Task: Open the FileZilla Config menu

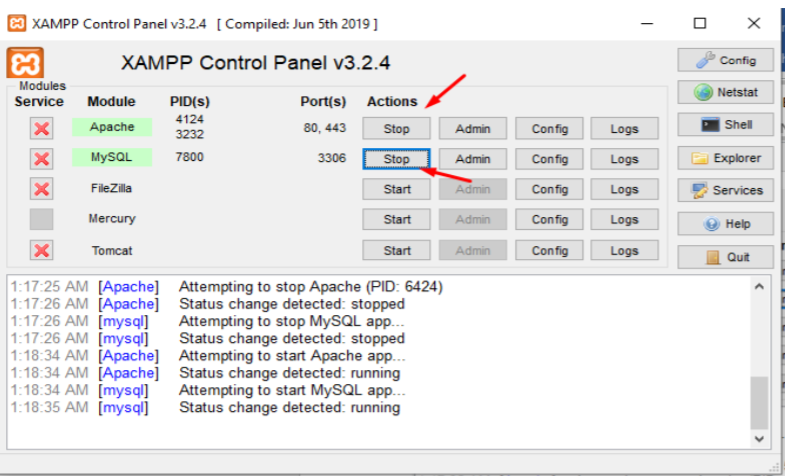Action: (549, 189)
